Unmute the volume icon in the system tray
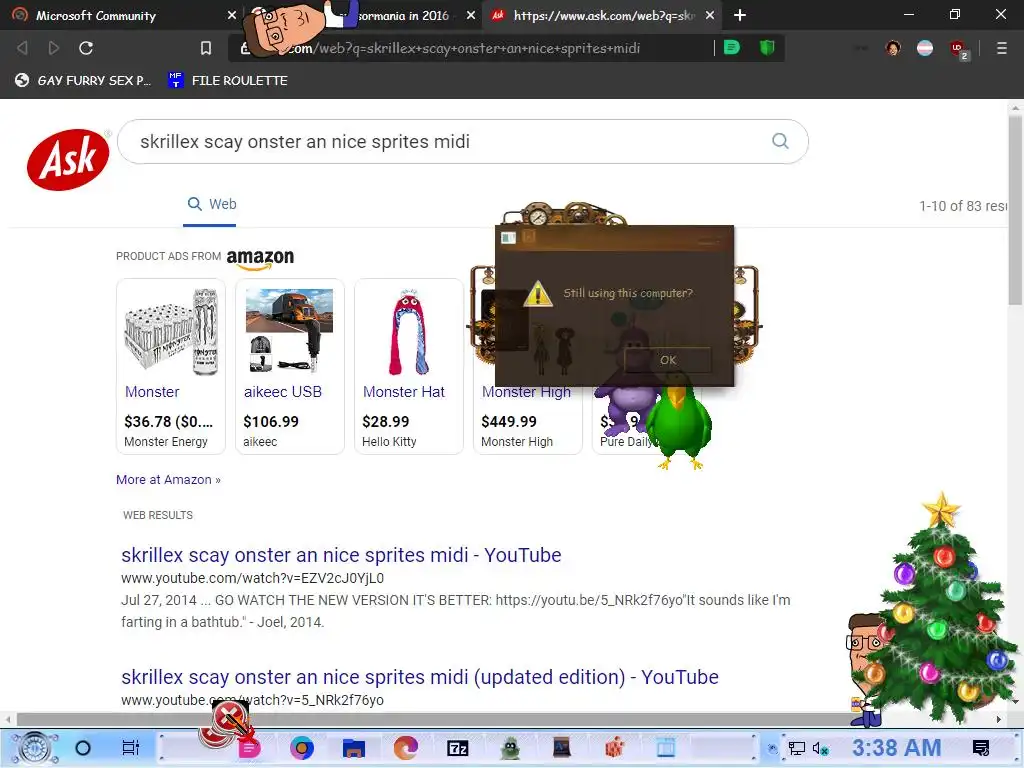The height and width of the screenshot is (768, 1024). click(x=820, y=748)
